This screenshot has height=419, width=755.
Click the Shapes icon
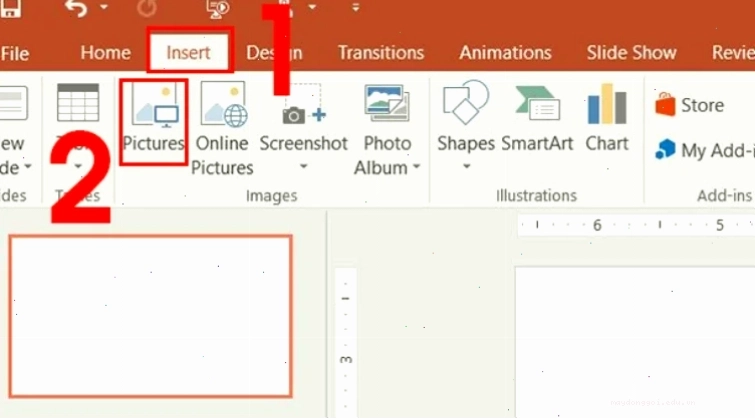coord(466,103)
